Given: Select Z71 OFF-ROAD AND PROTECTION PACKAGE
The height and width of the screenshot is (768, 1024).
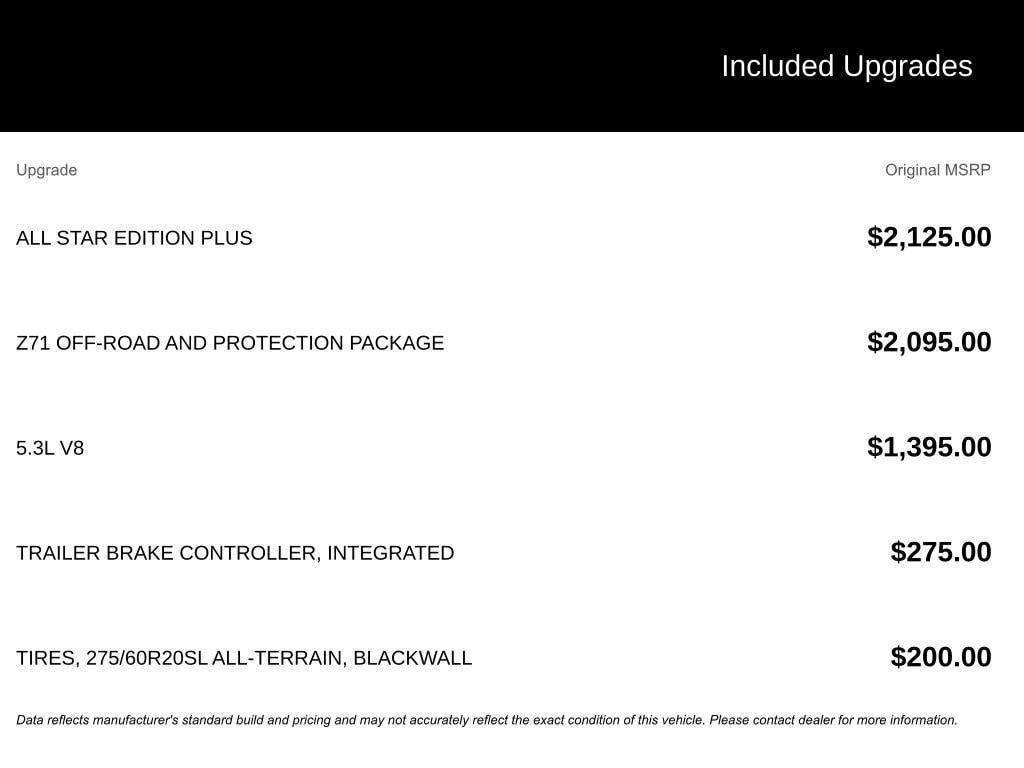Looking at the screenshot, I should (230, 343).
